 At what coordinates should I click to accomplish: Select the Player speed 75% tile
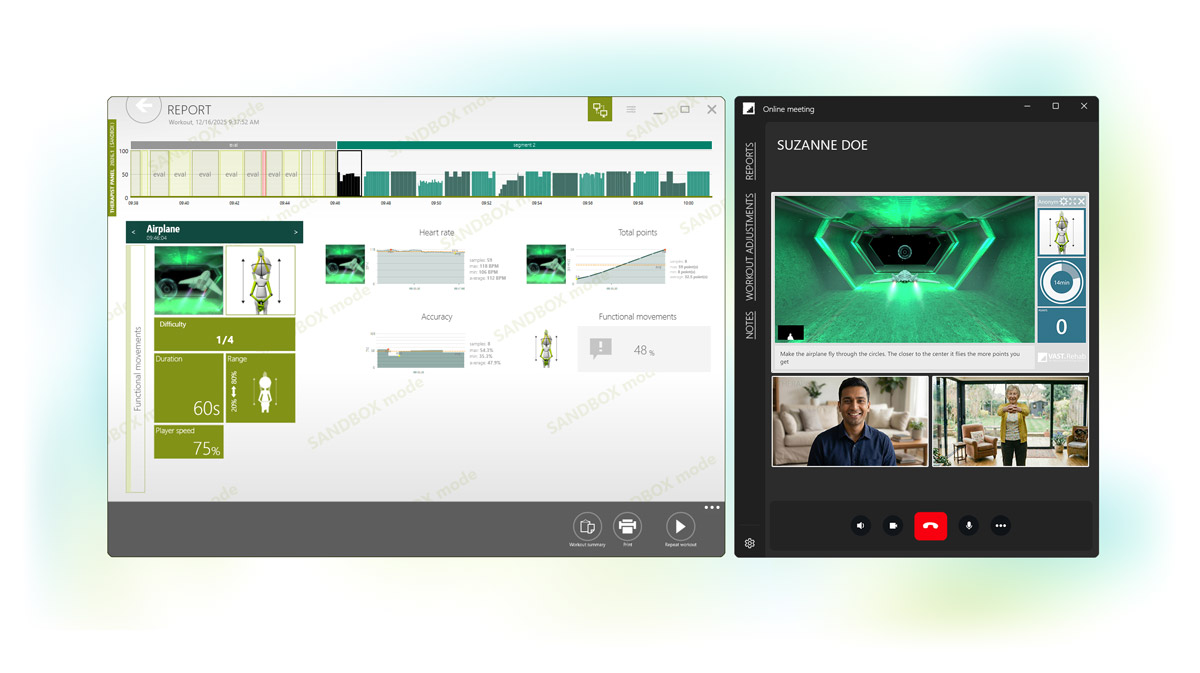point(188,442)
